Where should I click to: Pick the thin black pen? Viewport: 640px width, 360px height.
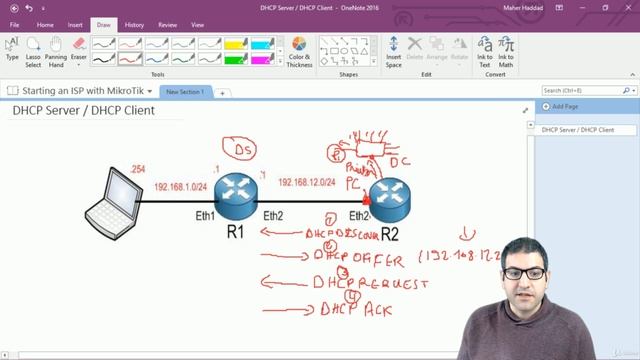click(x=104, y=43)
